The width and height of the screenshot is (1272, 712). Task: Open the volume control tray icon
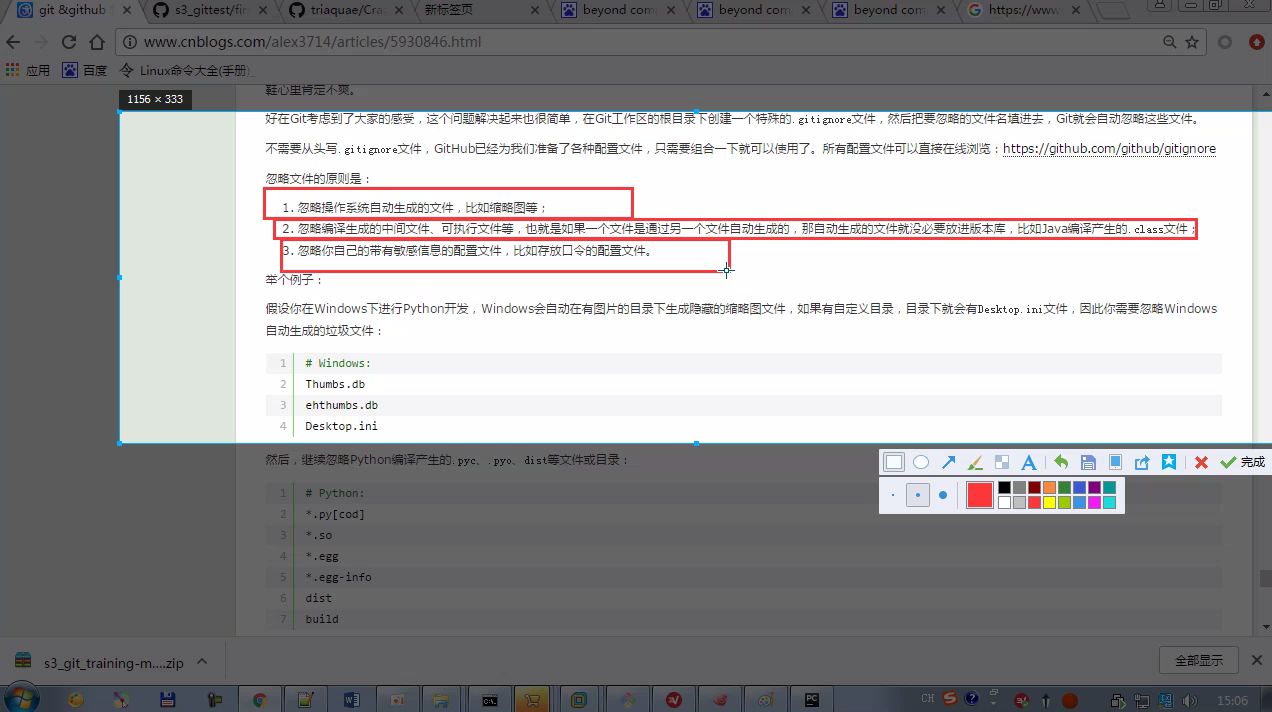[1189, 700]
